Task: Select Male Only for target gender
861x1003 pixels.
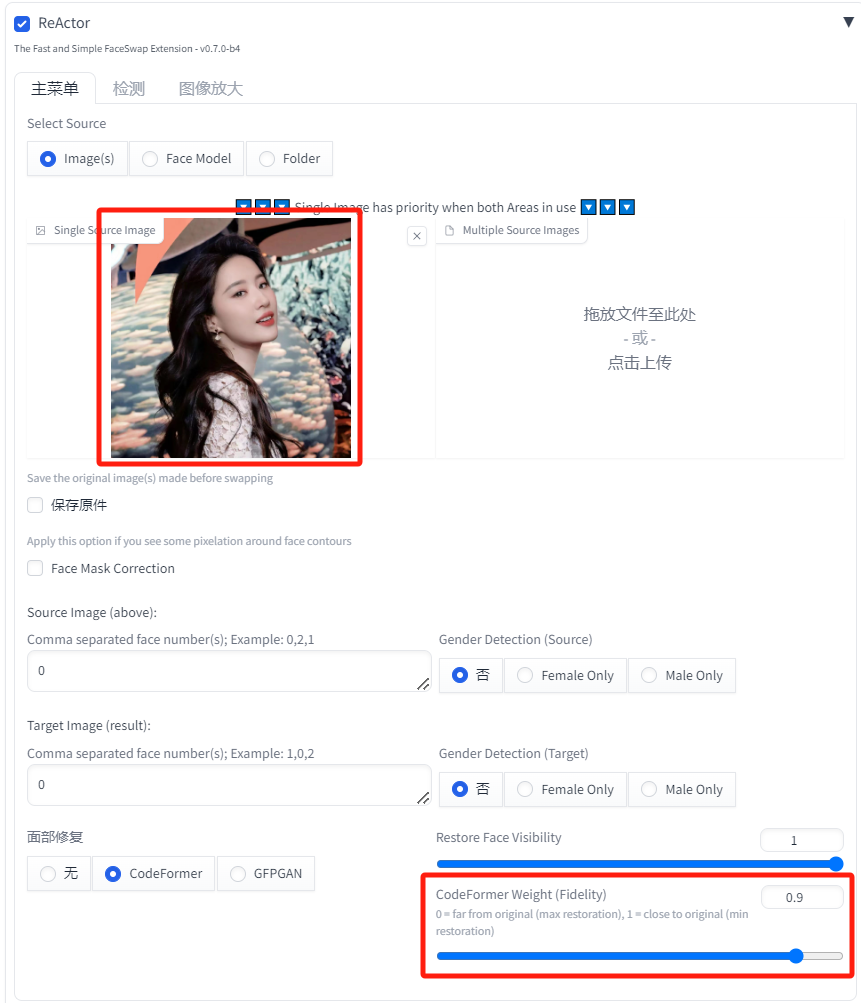Action: (x=682, y=789)
